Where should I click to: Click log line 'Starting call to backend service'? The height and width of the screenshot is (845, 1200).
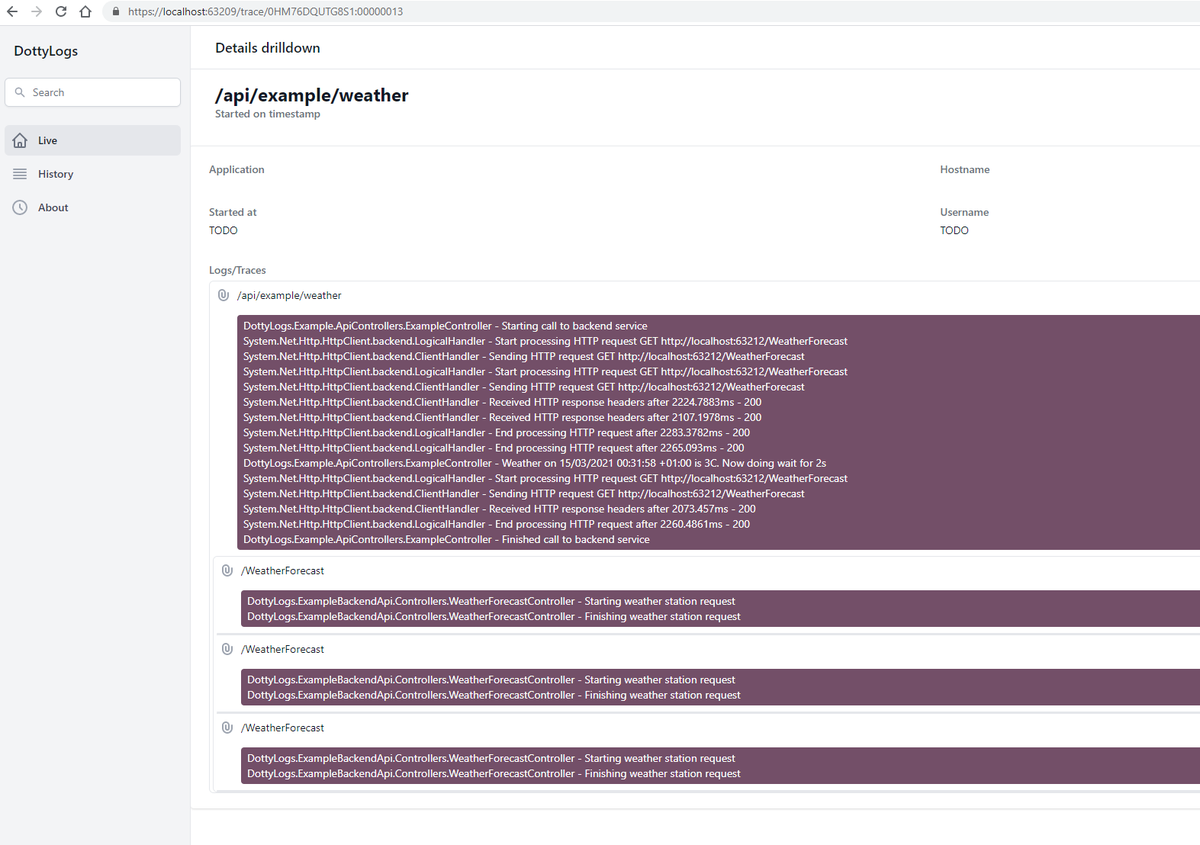tap(445, 326)
